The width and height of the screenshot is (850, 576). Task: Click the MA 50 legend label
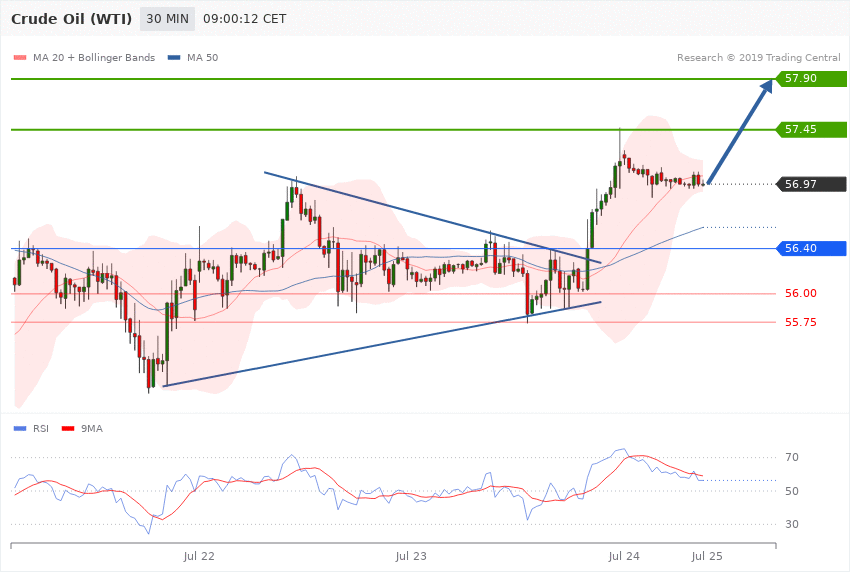[202, 57]
